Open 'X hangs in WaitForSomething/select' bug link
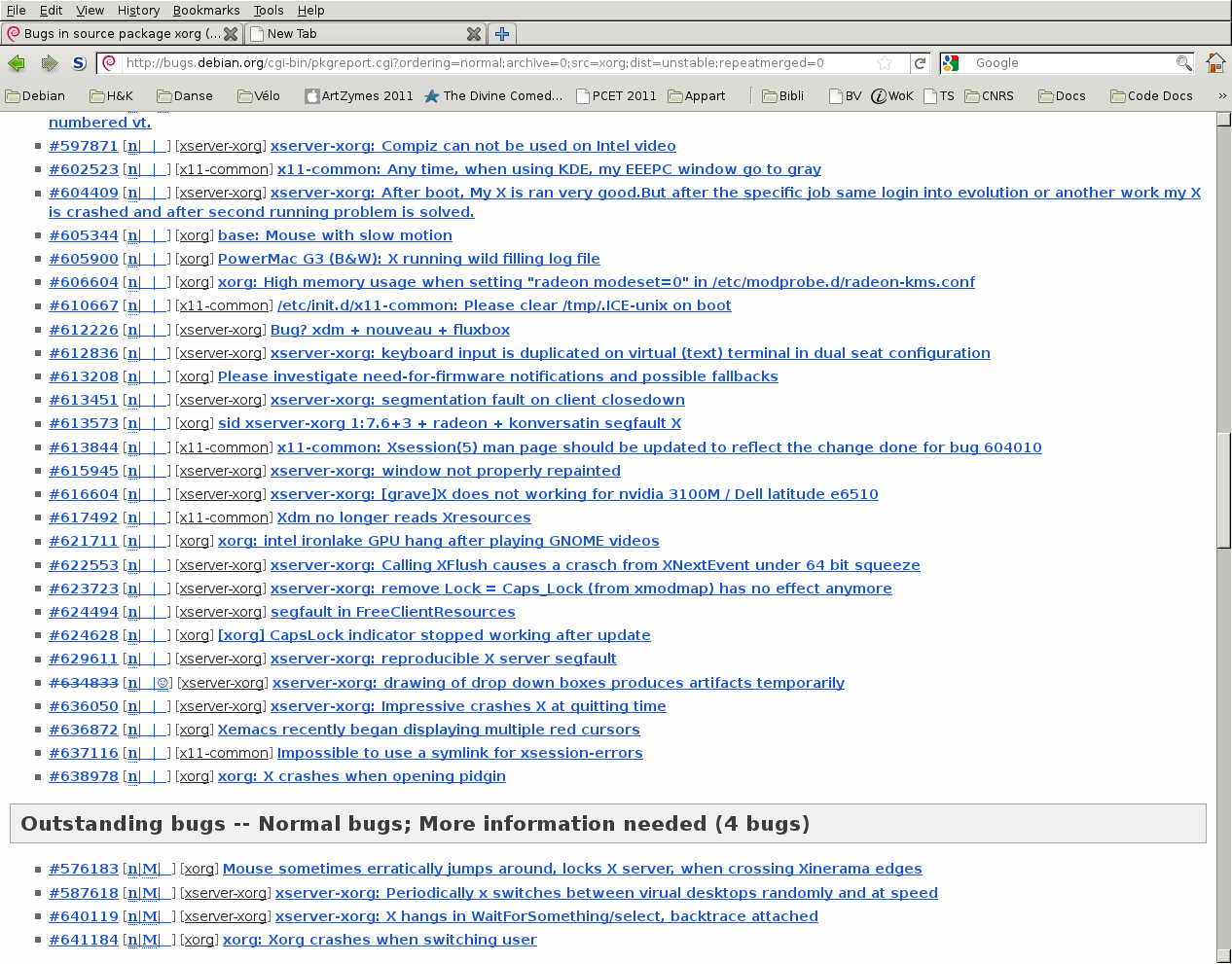The height and width of the screenshot is (964, 1232). [547, 916]
